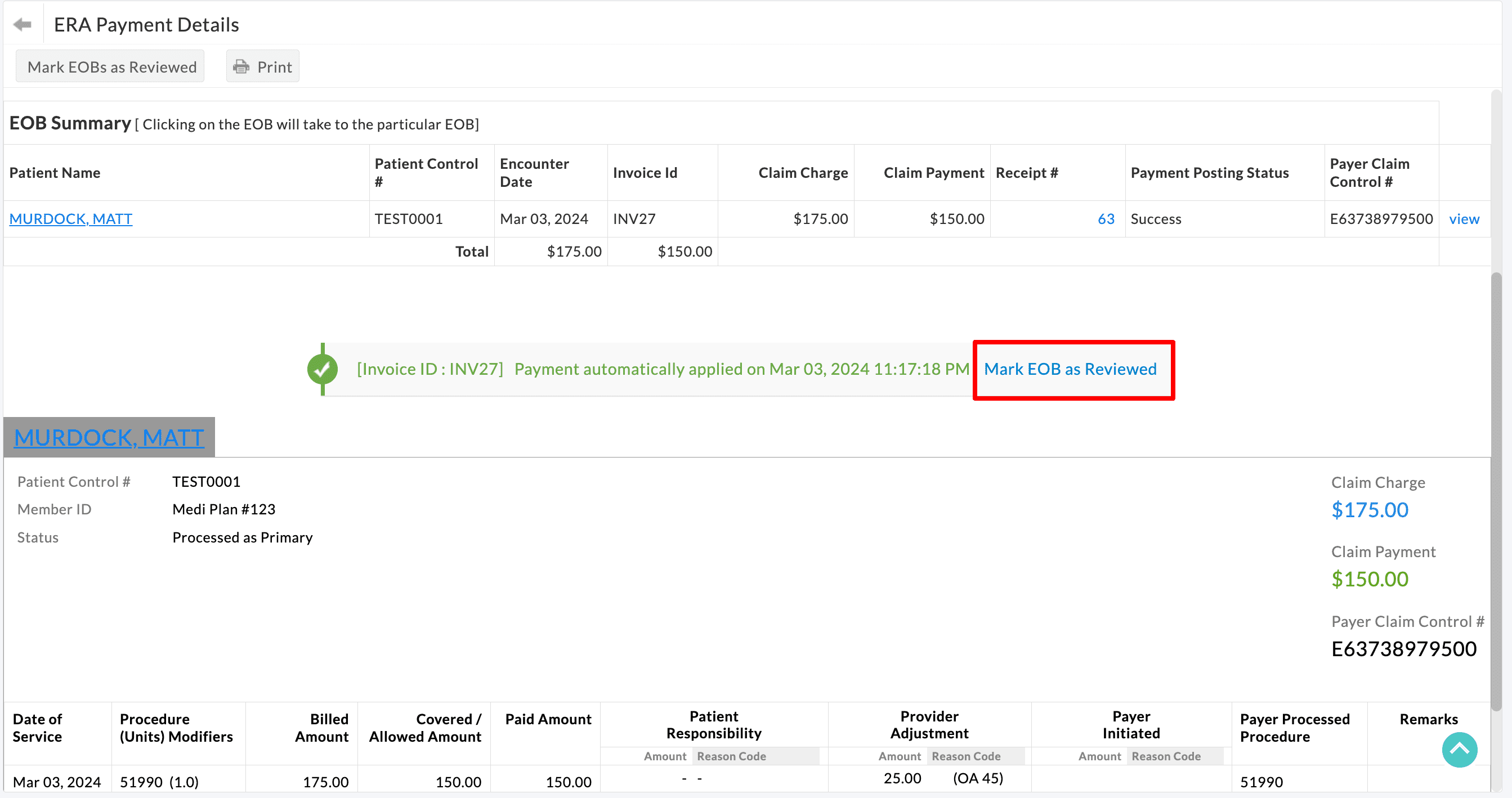The image size is (1512, 798).
Task: Click Encounter Date column header
Action: click(534, 173)
